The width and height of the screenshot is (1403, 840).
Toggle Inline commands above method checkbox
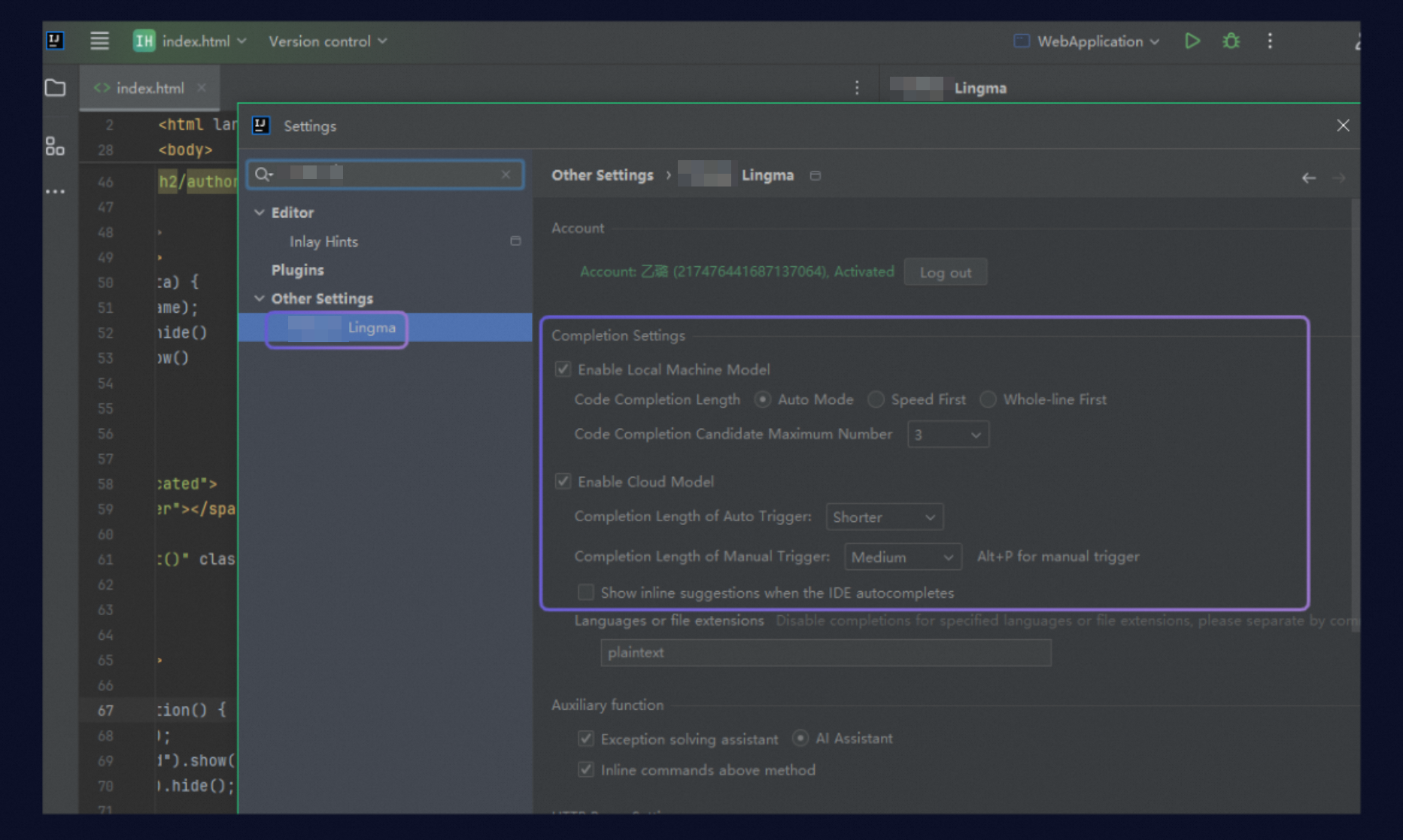(x=585, y=770)
